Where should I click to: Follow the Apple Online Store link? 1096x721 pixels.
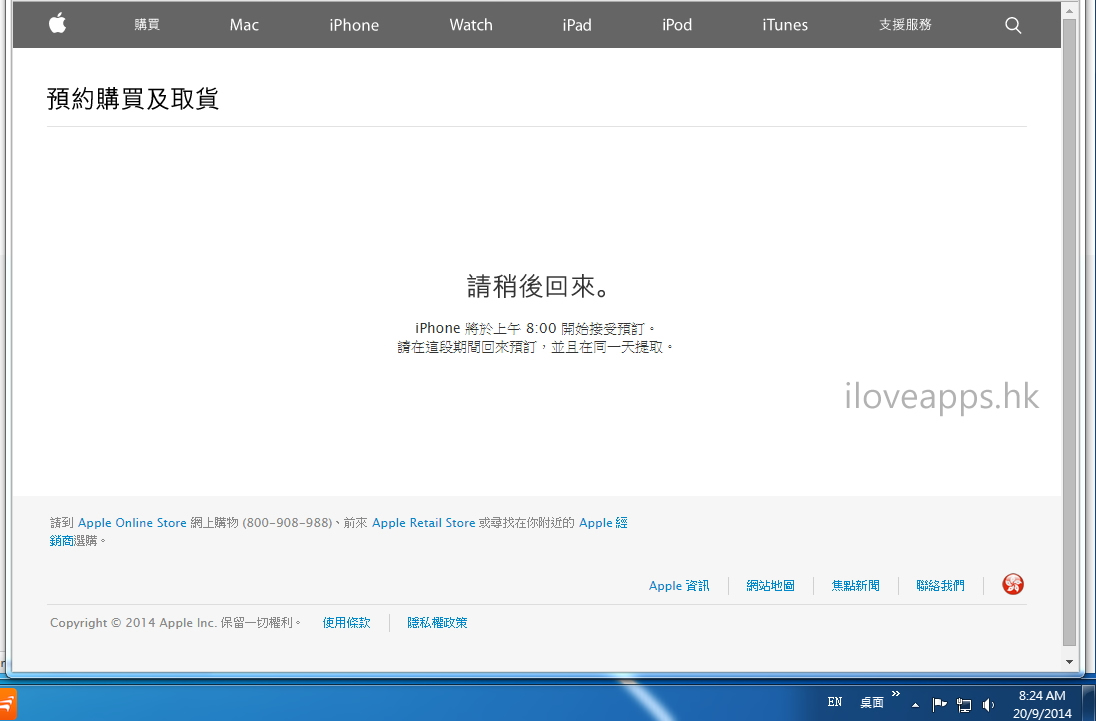pyautogui.click(x=132, y=523)
